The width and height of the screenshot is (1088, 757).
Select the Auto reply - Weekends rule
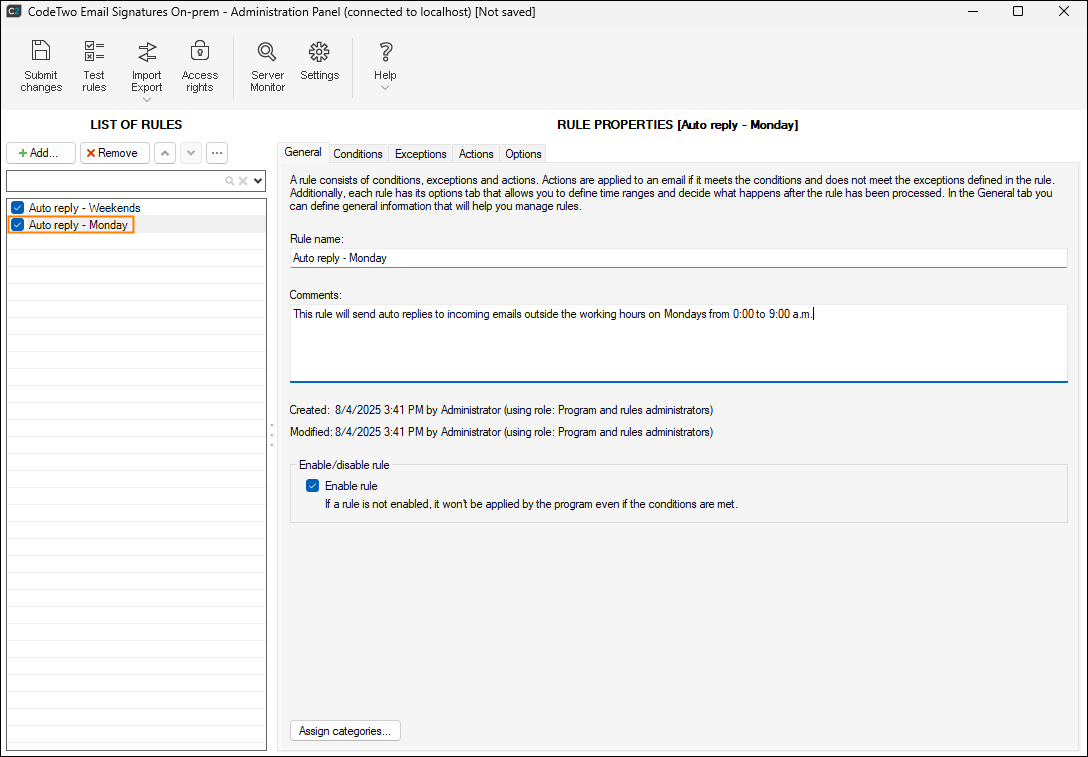pyautogui.click(x=84, y=208)
